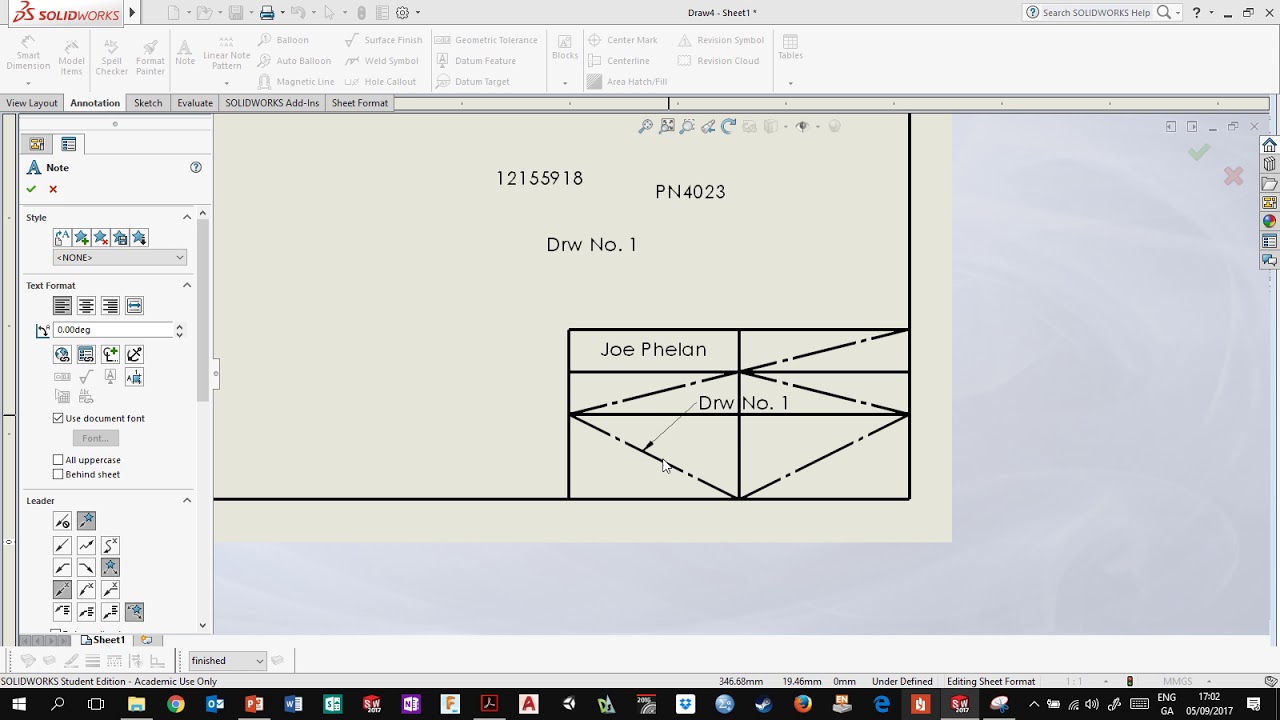Image resolution: width=1280 pixels, height=720 pixels.
Task: Click the Print icon in top toolbar
Action: click(x=267, y=13)
